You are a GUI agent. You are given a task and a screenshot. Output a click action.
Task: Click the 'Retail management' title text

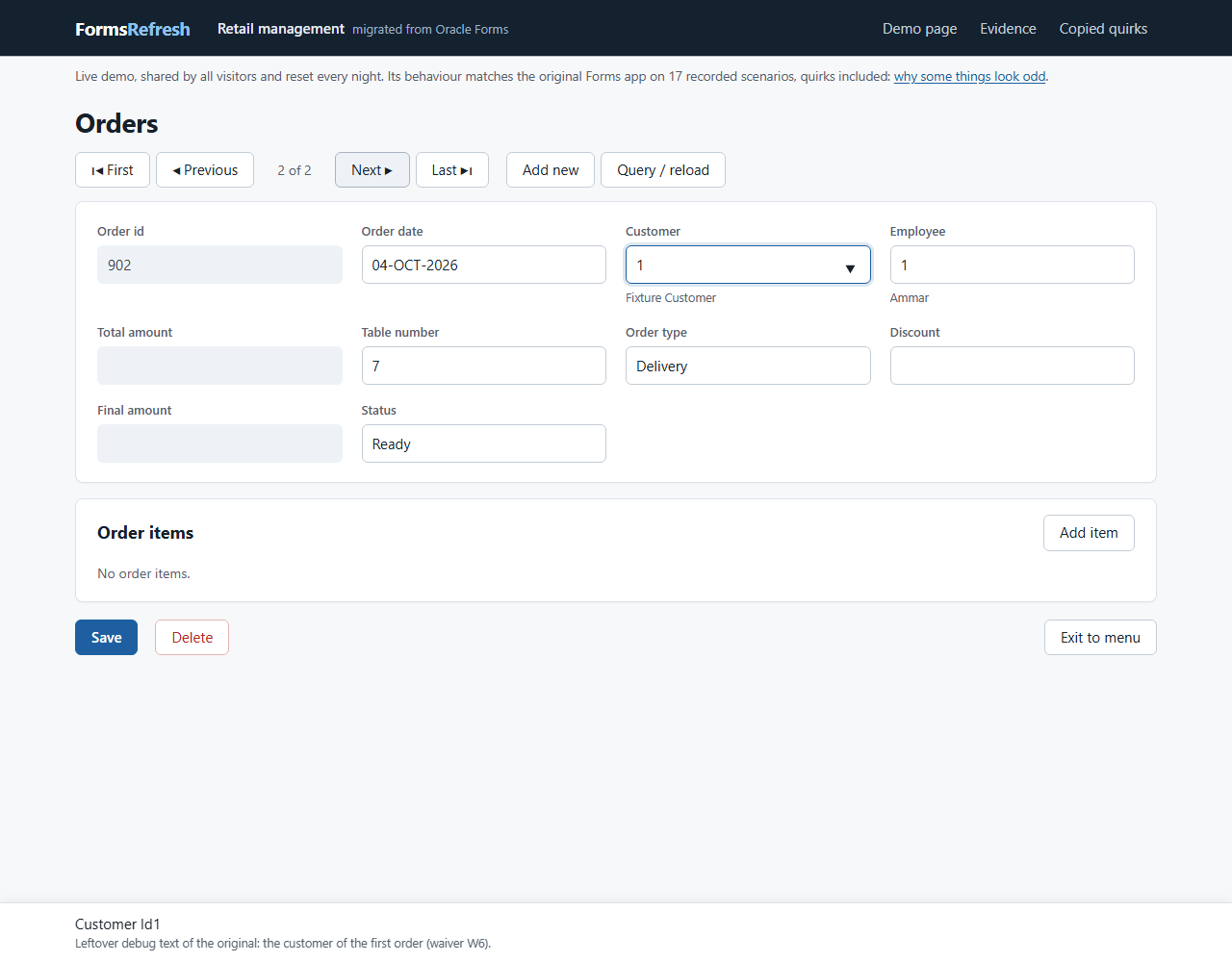click(281, 29)
